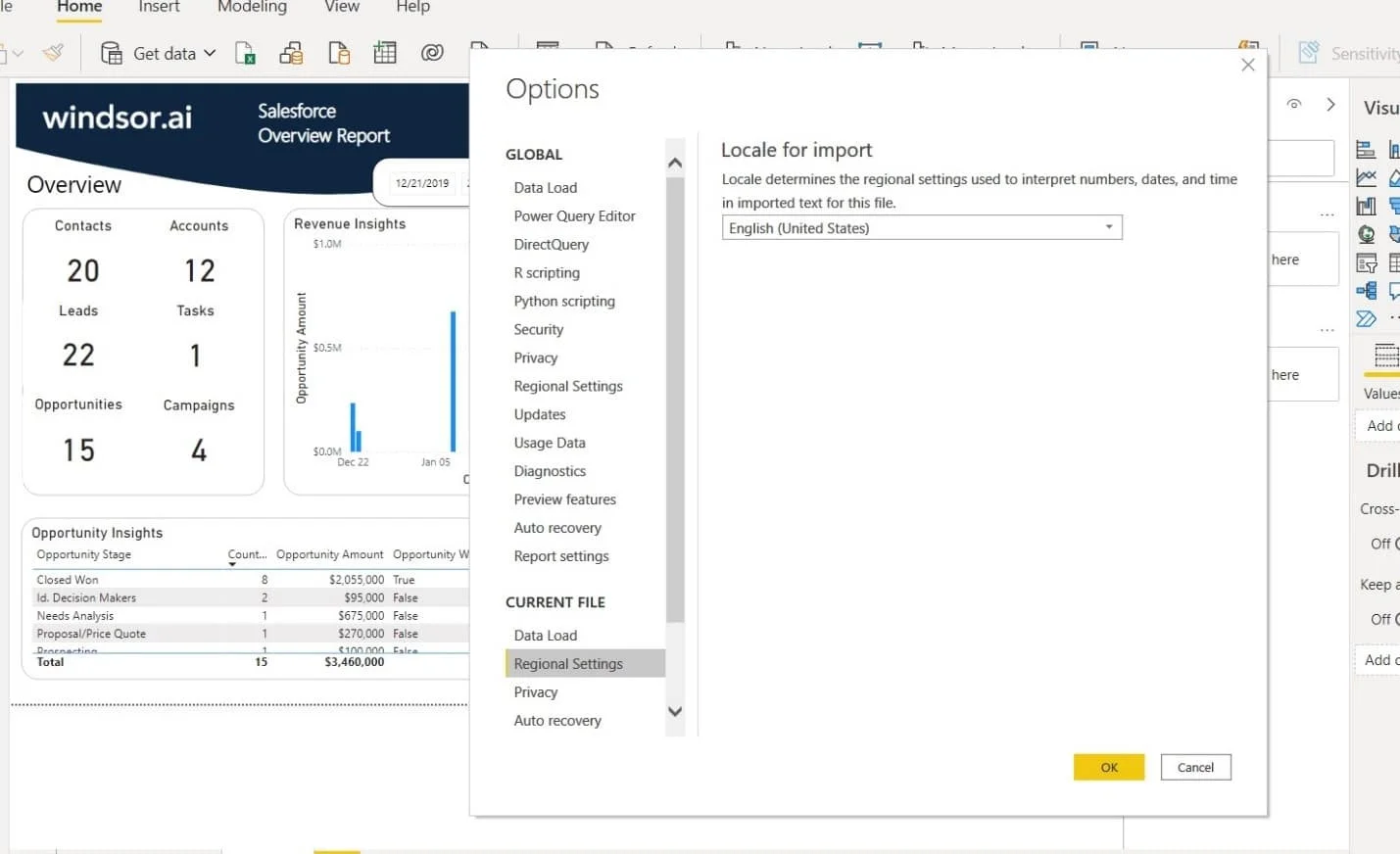This screenshot has width=1400, height=854.
Task: Open the Help ribbon tab
Action: point(412,7)
